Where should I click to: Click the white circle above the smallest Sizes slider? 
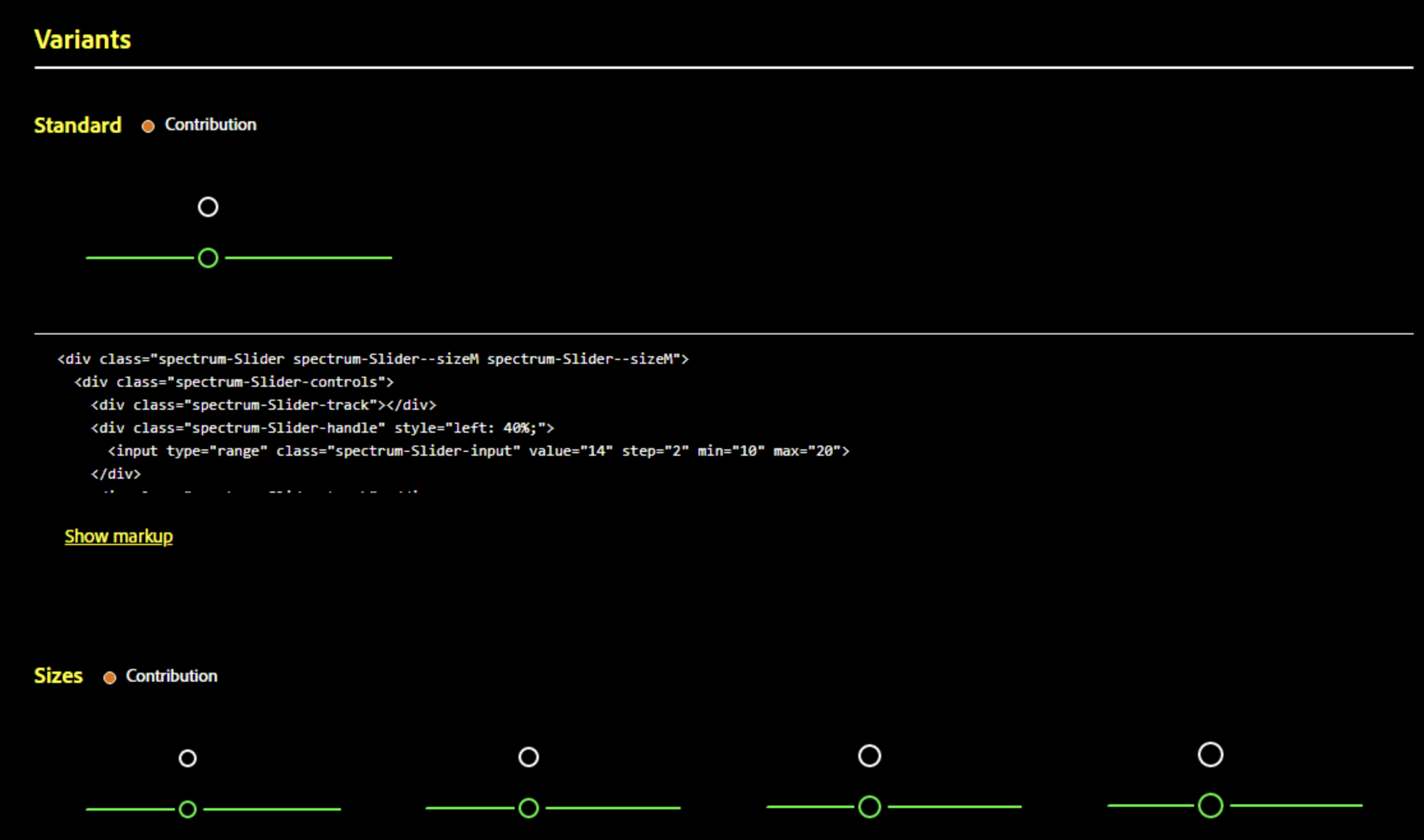coord(188,758)
